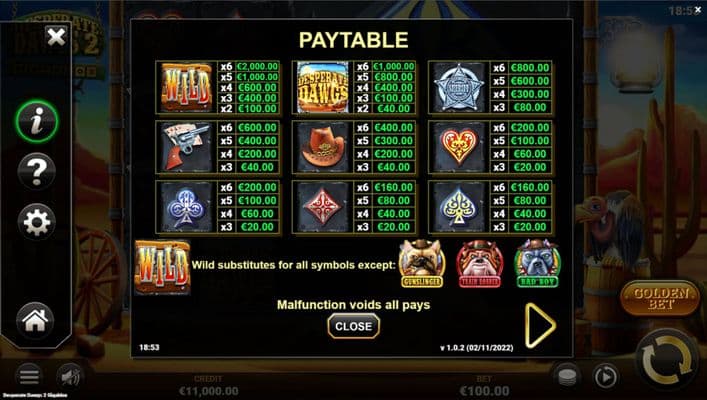Screen dimensions: 707x400
Task: Go to the home icon
Action: point(35,320)
